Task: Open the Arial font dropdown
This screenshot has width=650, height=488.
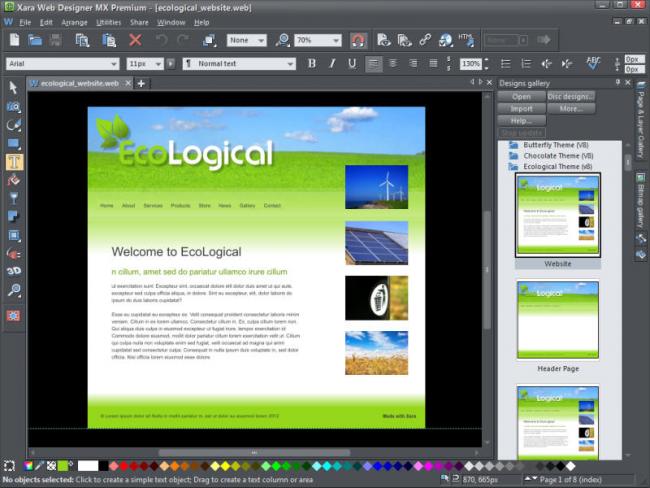Action: (x=113, y=64)
